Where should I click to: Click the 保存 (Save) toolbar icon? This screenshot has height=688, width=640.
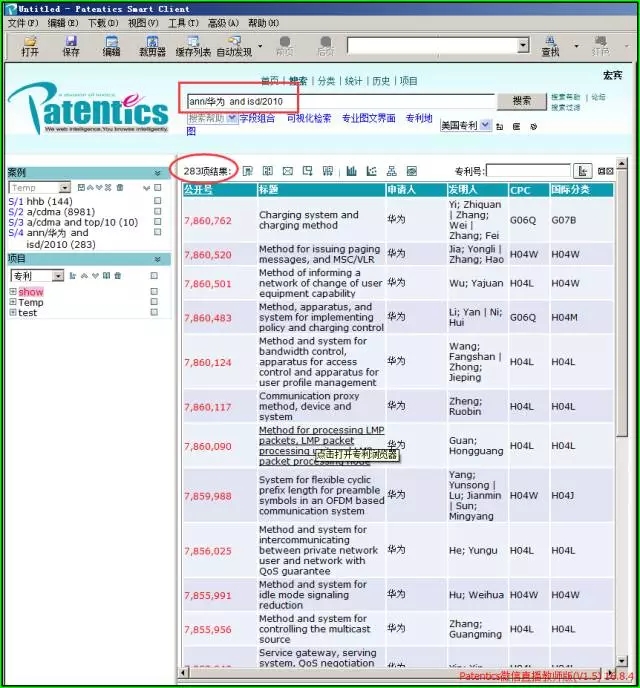point(71,46)
